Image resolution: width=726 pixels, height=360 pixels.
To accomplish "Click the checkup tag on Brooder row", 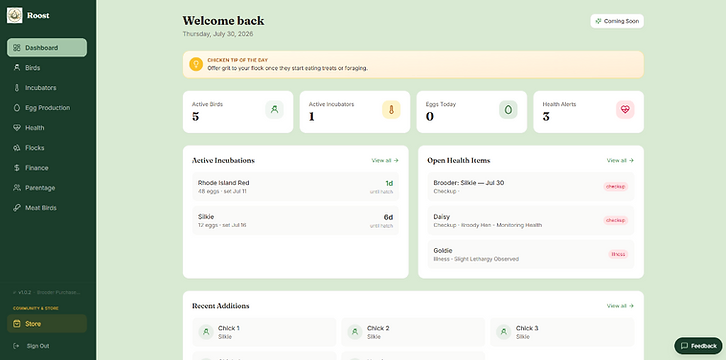I will tap(615, 186).
